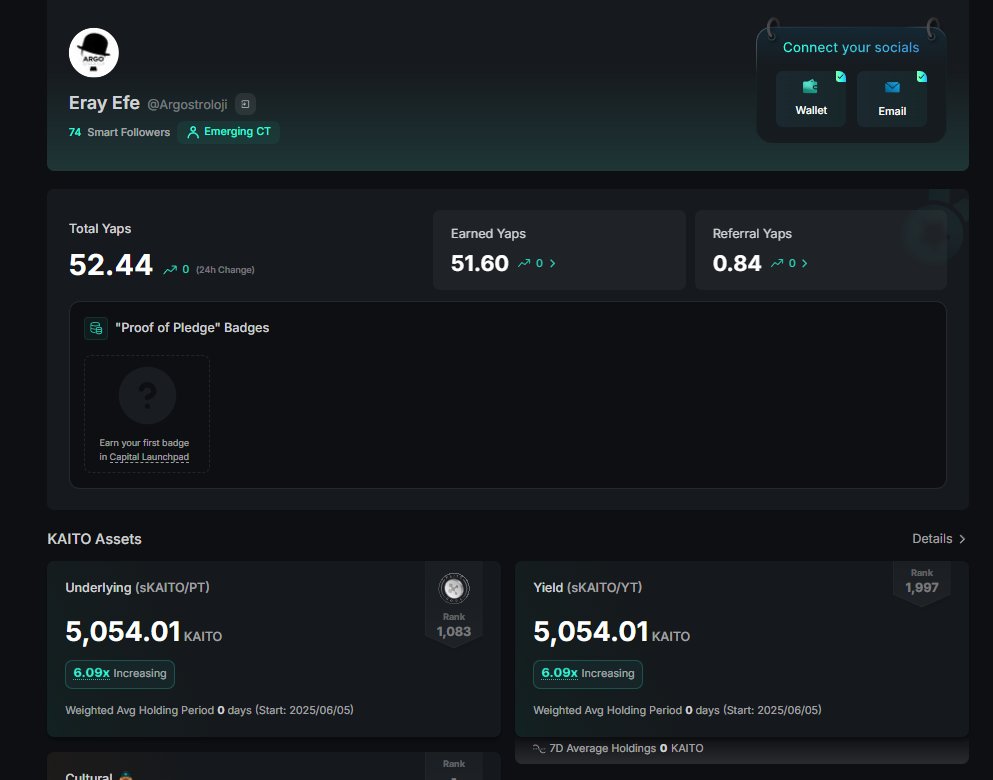Click the trend arrow next to Total Yaps

tap(170, 270)
